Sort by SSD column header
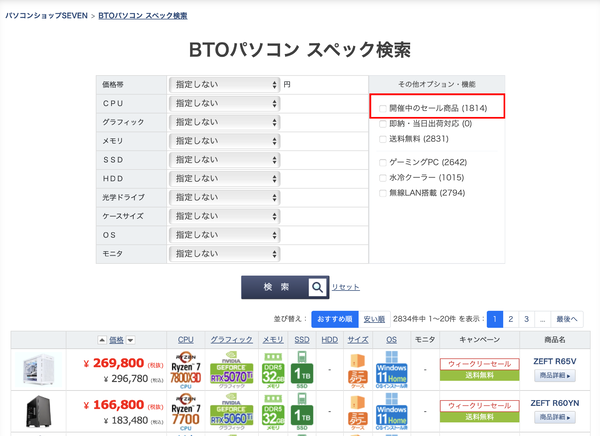This screenshot has height=436, width=600. tap(302, 340)
